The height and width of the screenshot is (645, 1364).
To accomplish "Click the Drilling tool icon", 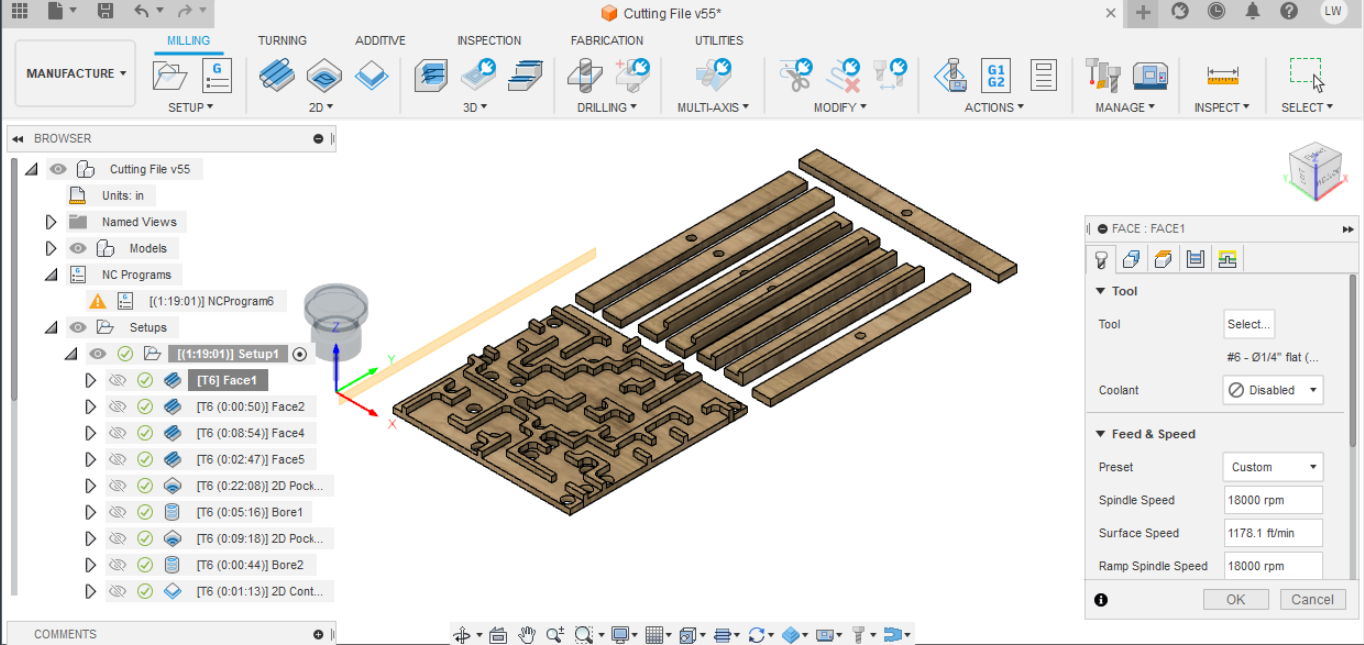I will tap(585, 75).
